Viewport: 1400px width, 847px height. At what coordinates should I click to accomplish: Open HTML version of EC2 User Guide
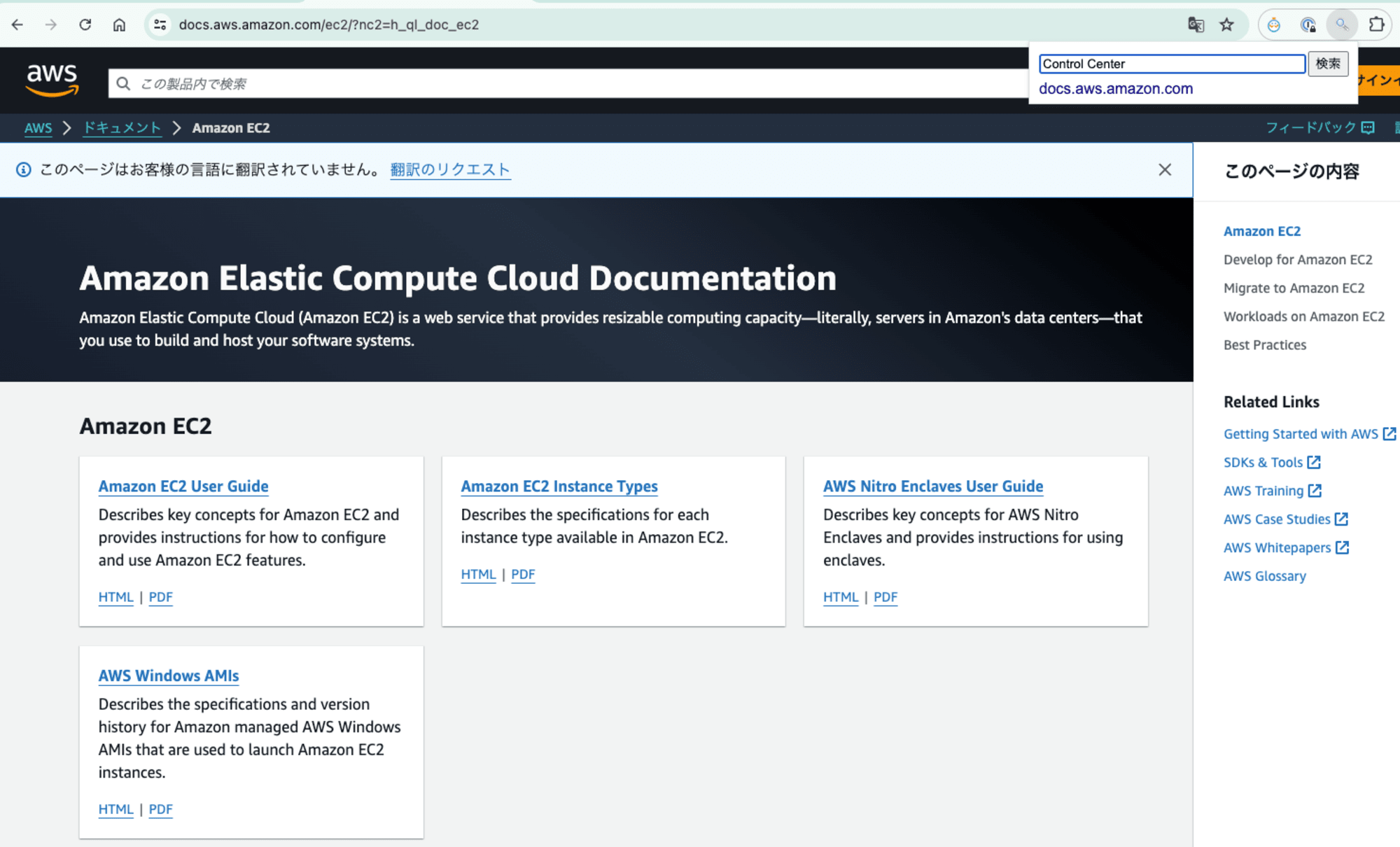[x=115, y=597]
